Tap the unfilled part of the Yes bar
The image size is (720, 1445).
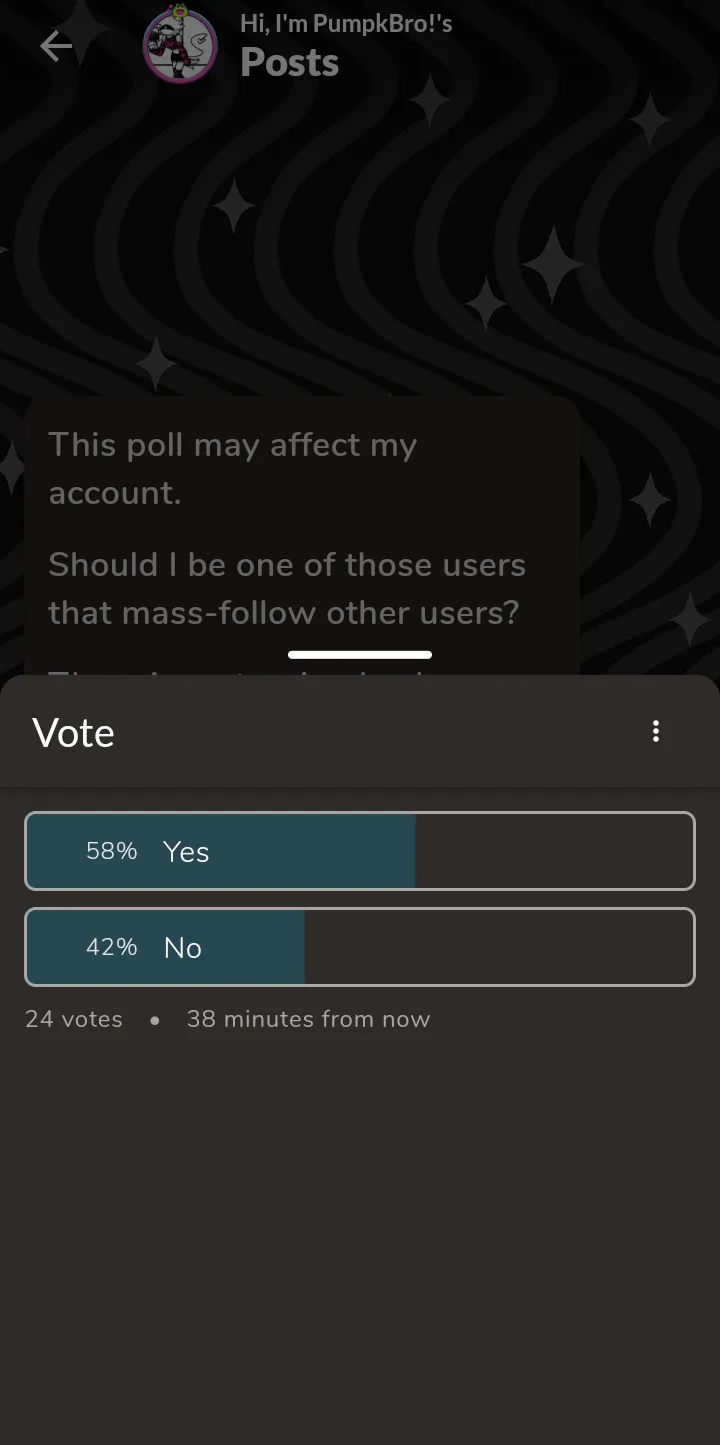(x=554, y=851)
